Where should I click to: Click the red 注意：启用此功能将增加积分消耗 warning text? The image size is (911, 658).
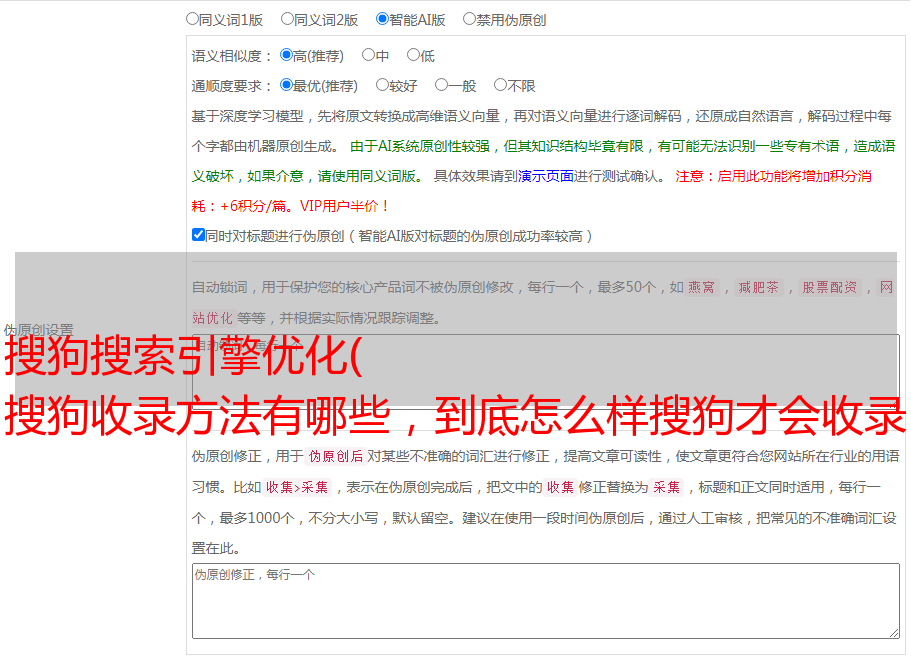click(531, 191)
